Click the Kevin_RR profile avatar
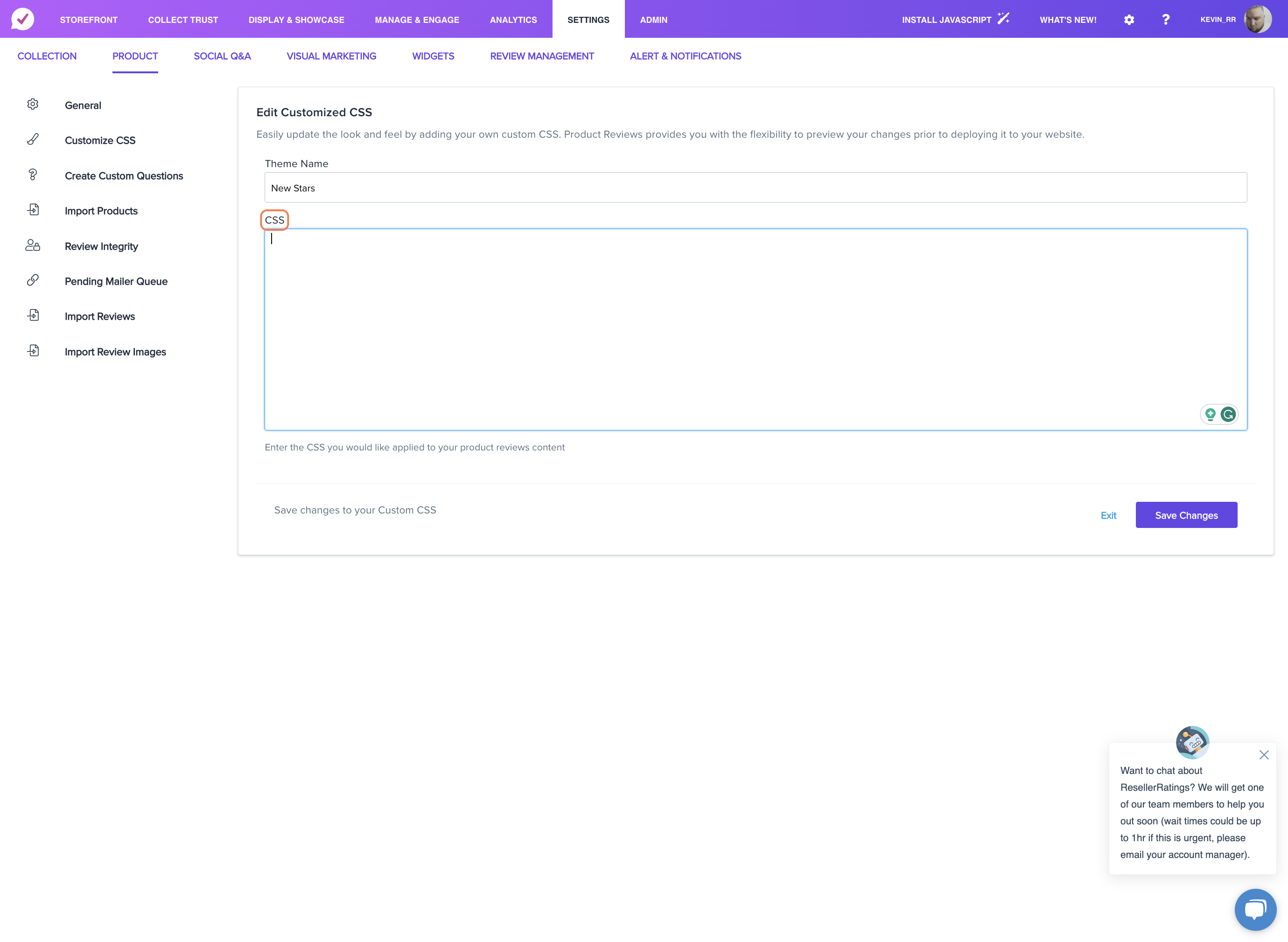The height and width of the screenshot is (942, 1288). pyautogui.click(x=1258, y=19)
